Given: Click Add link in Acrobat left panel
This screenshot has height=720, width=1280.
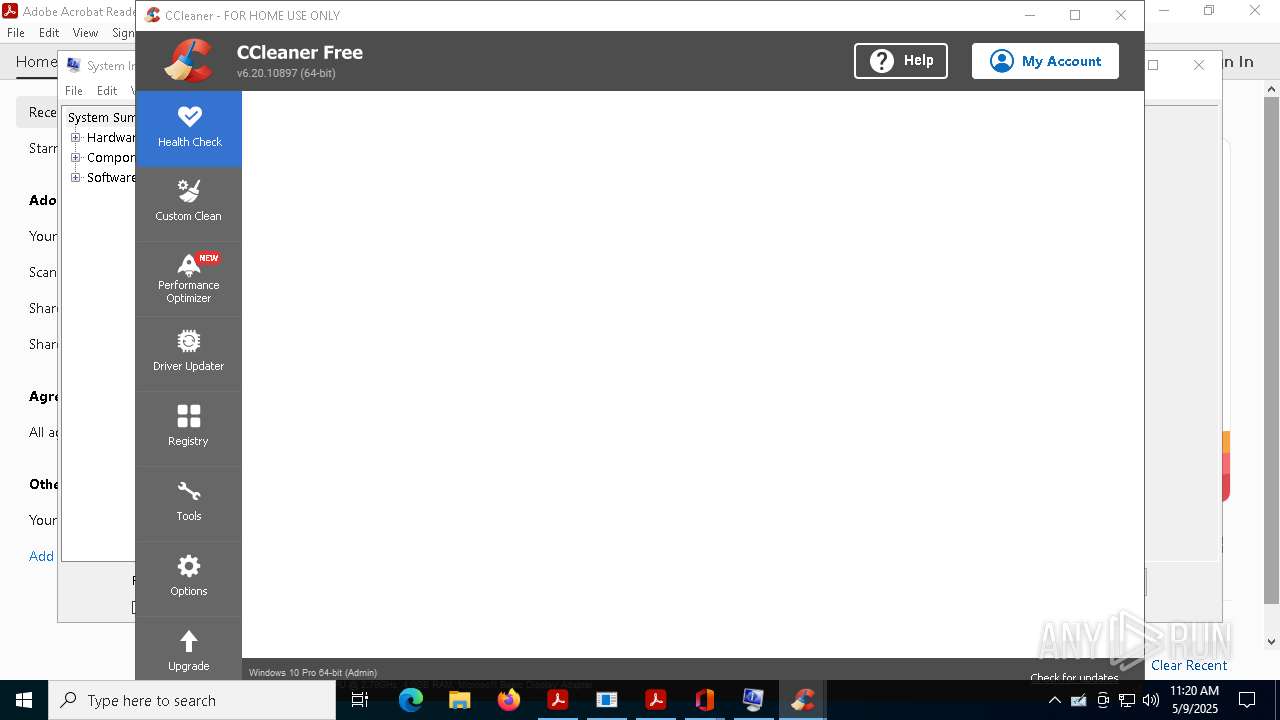Looking at the screenshot, I should (41, 556).
